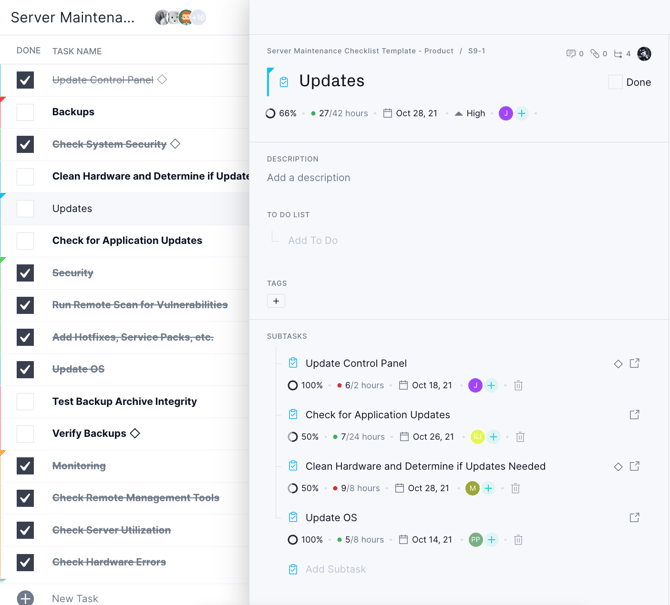Mark Clean Hardware and Determine task done
This screenshot has height=605, width=670.
click(25, 176)
